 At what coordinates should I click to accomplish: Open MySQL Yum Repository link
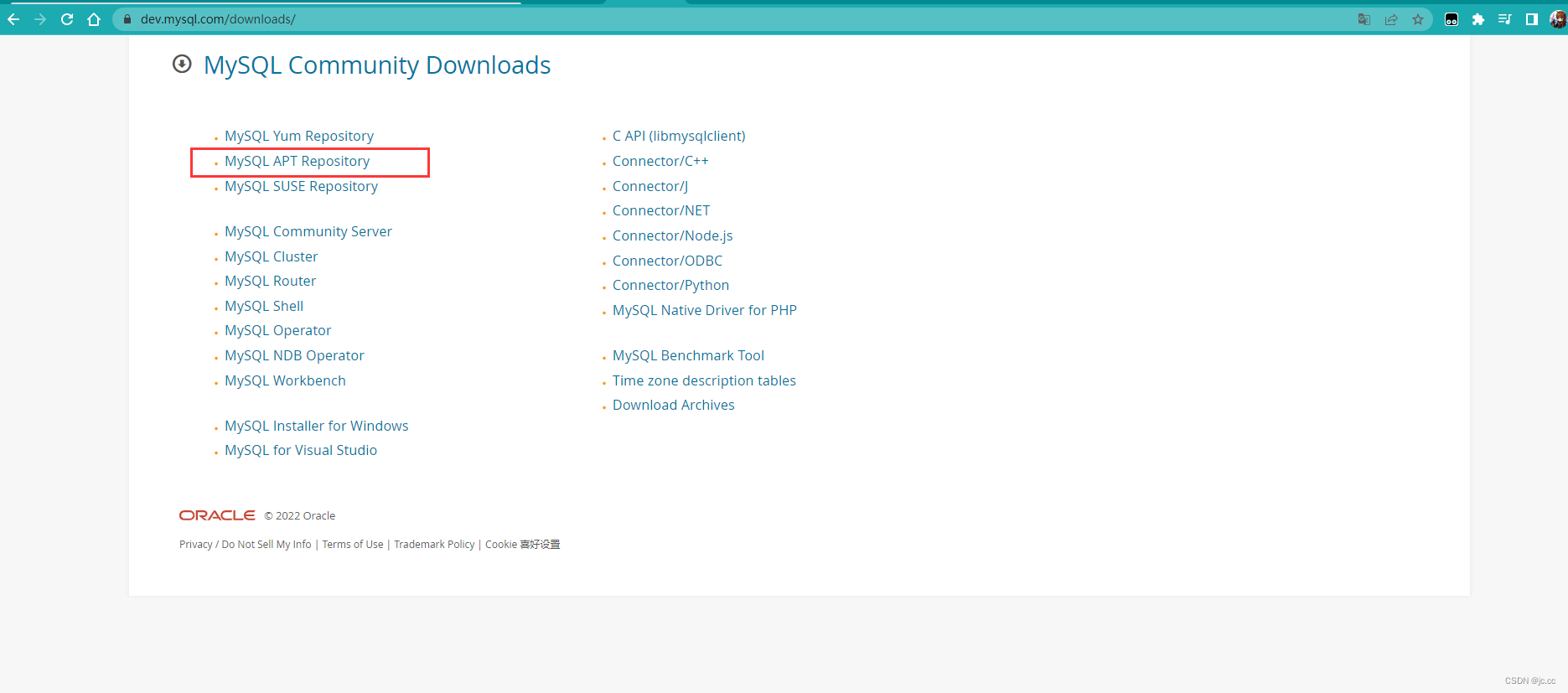(299, 136)
